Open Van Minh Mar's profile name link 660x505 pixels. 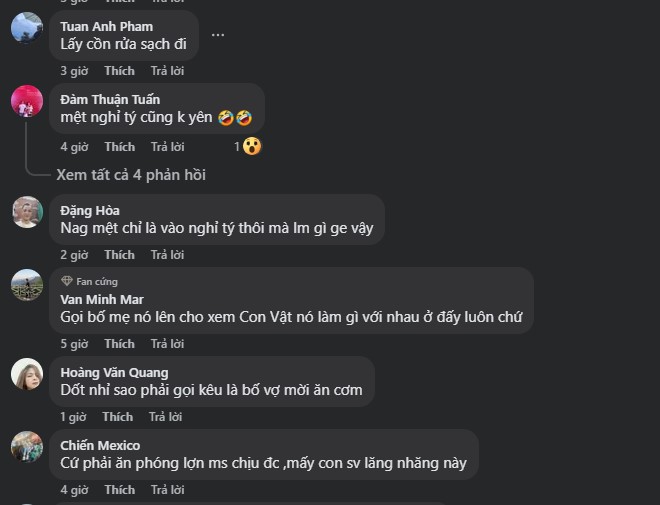coord(102,300)
